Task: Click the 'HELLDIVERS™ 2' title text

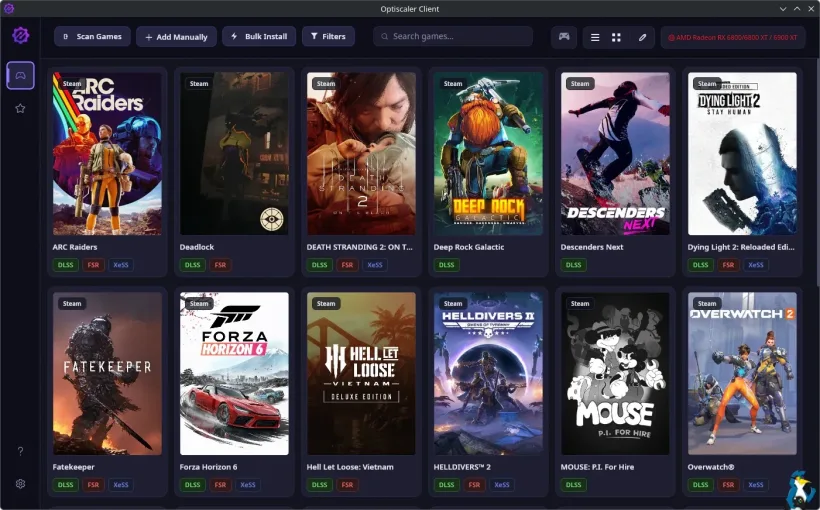Action: [x=462, y=467]
